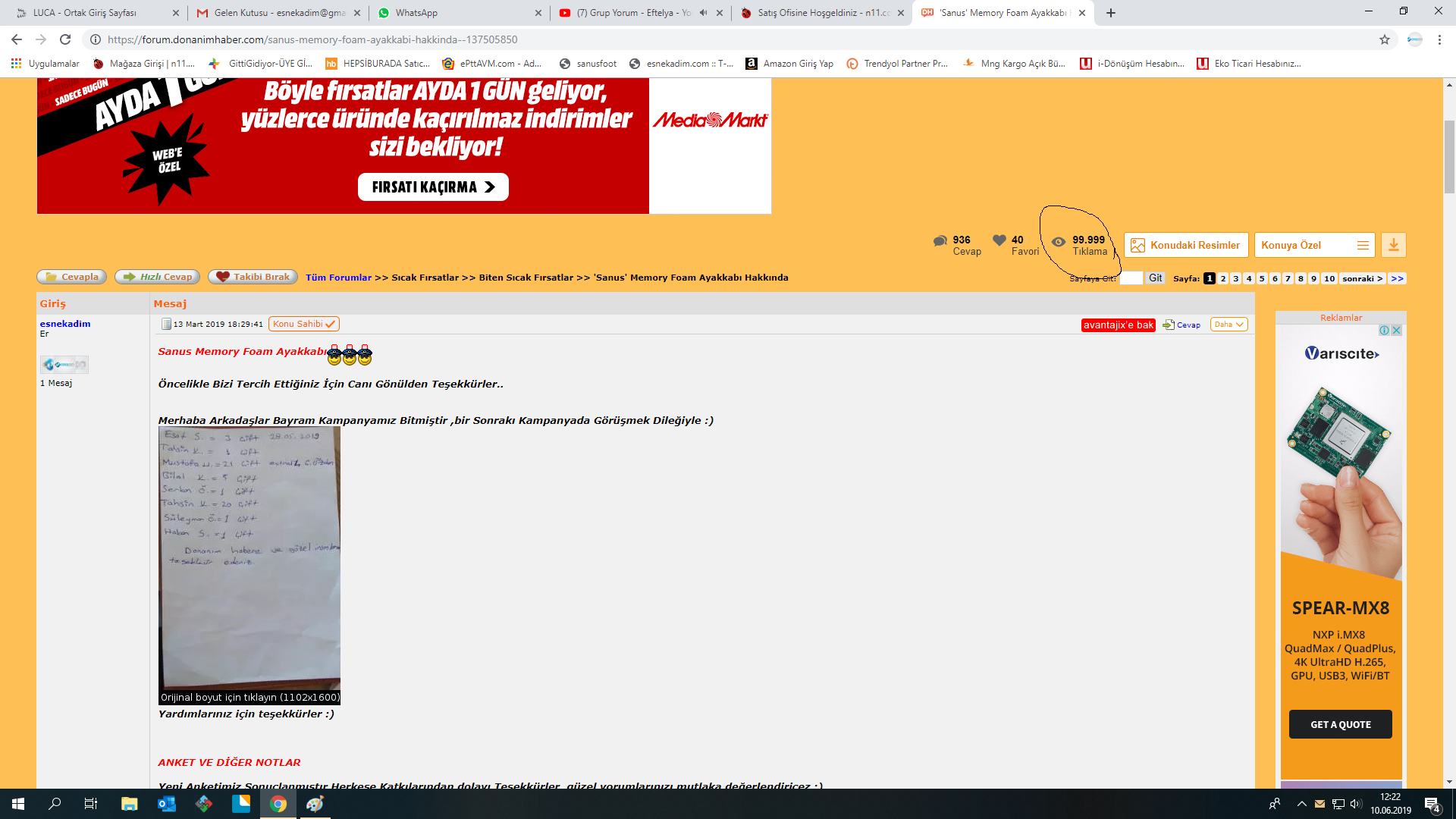Open the Windows Start menu
This screenshot has height=819, width=1456.
click(x=18, y=804)
